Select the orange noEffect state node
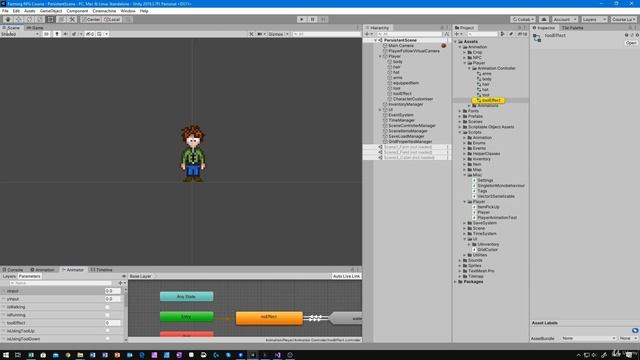The image size is (640, 360). (x=269, y=318)
